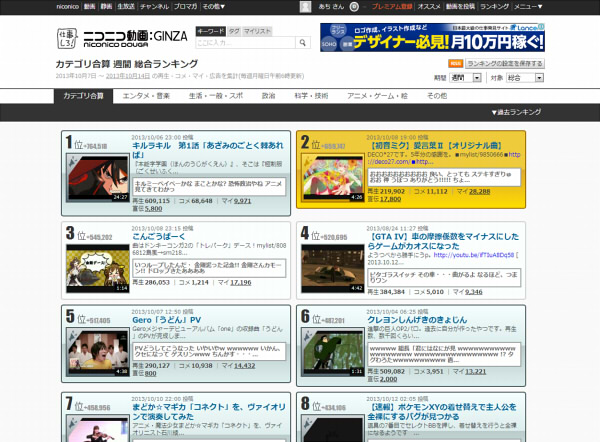Open rank 6 クレヨンしんげき thumbnail
Screen dimensions: 600x442
[333, 352]
